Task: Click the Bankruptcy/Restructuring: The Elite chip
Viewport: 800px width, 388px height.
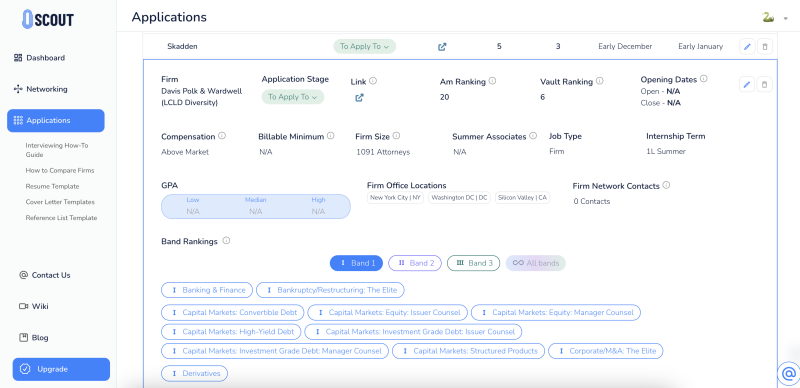Action: pos(330,290)
